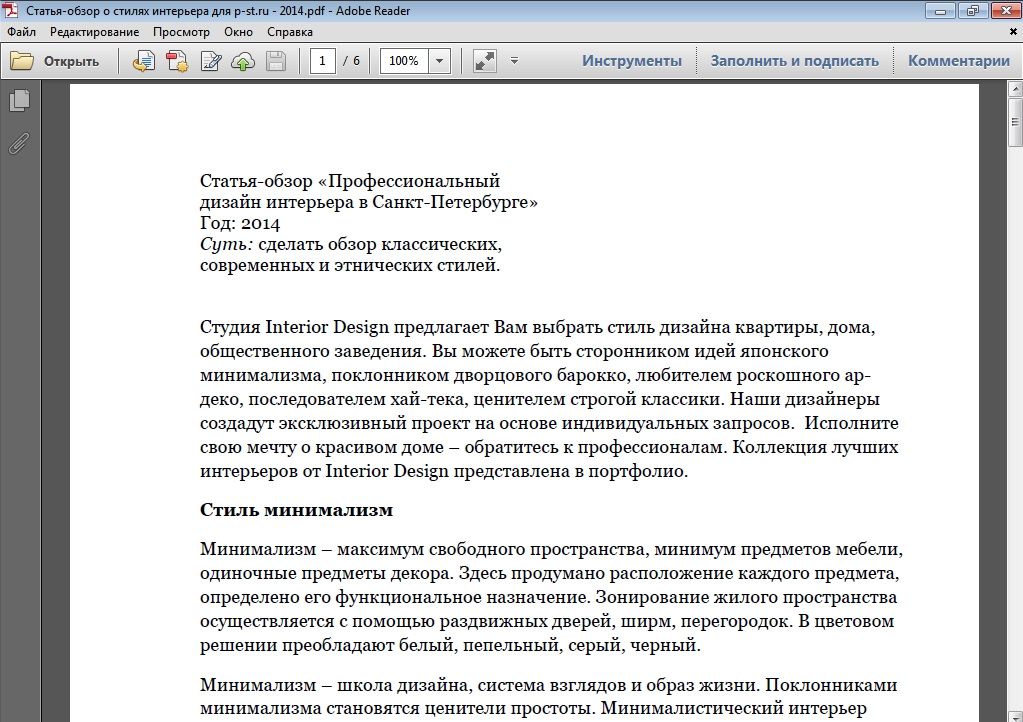Click line starting 'Студия Interior Design предлагает'
The width and height of the screenshot is (1023, 722).
tap(538, 327)
